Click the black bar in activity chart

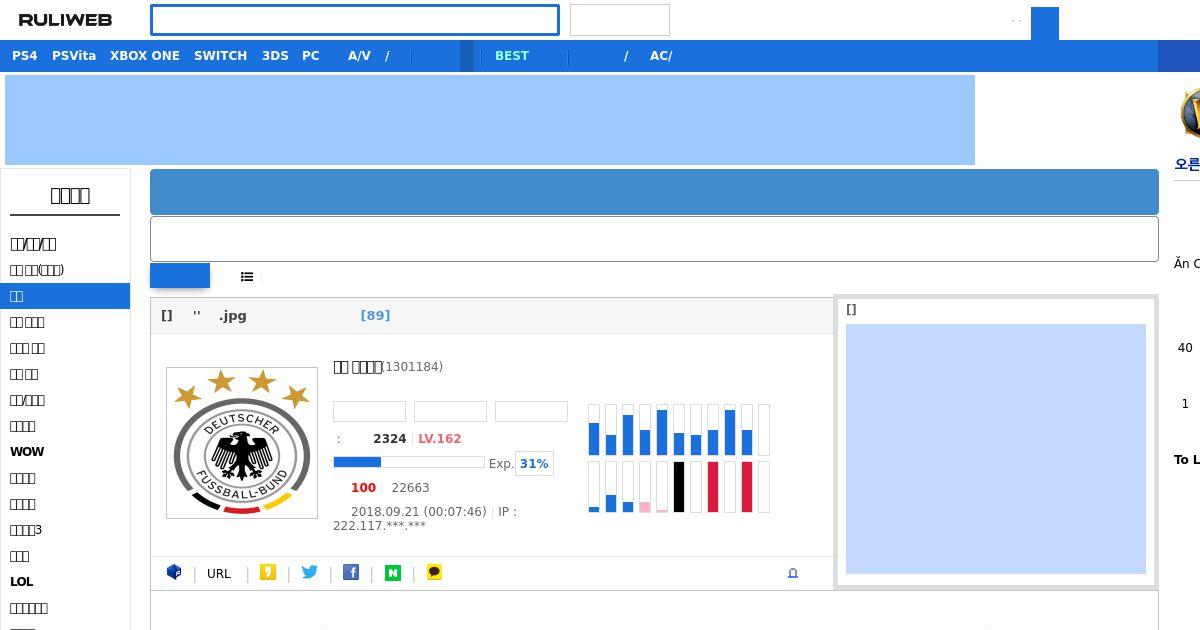(679, 487)
